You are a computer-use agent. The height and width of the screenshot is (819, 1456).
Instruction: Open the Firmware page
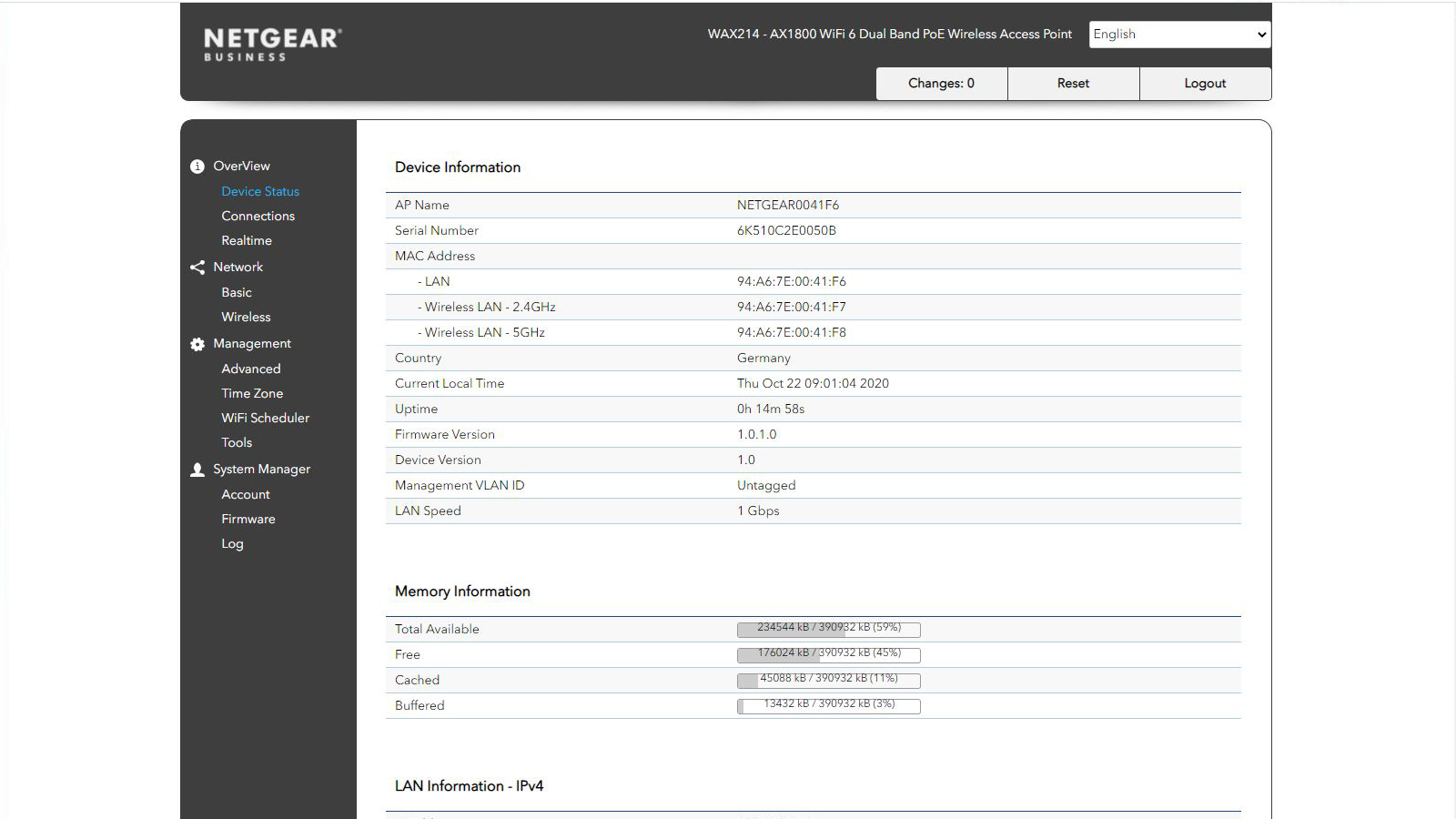[x=248, y=520]
